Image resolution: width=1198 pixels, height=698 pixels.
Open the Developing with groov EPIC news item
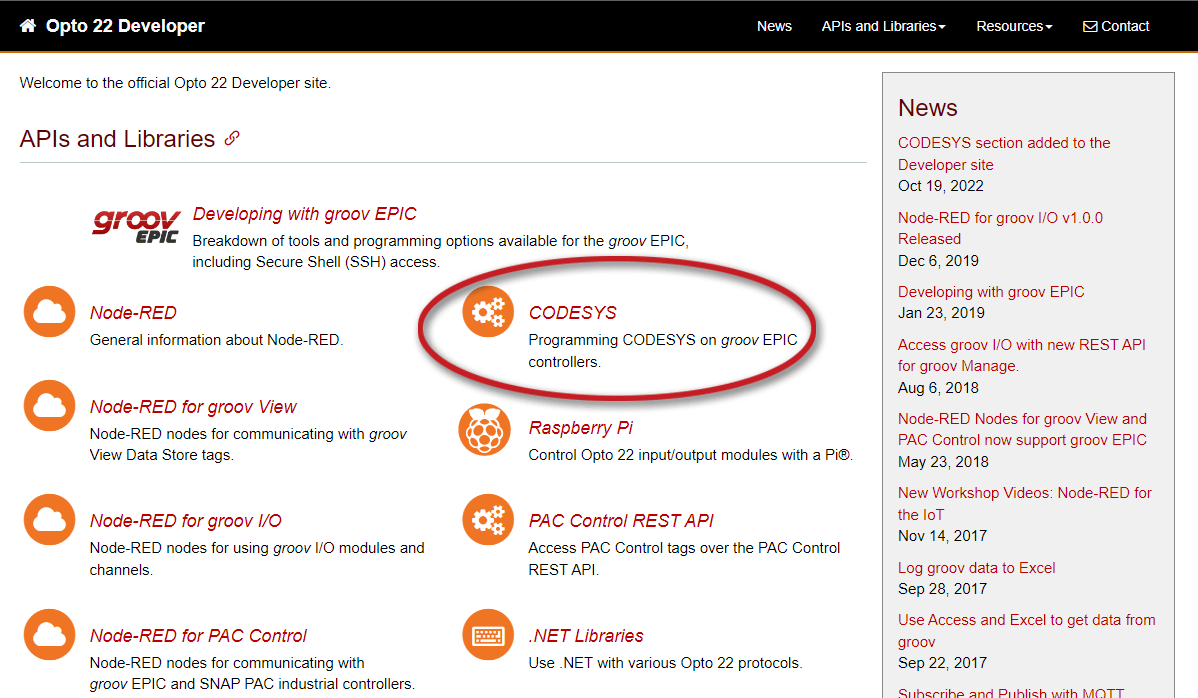pos(991,292)
